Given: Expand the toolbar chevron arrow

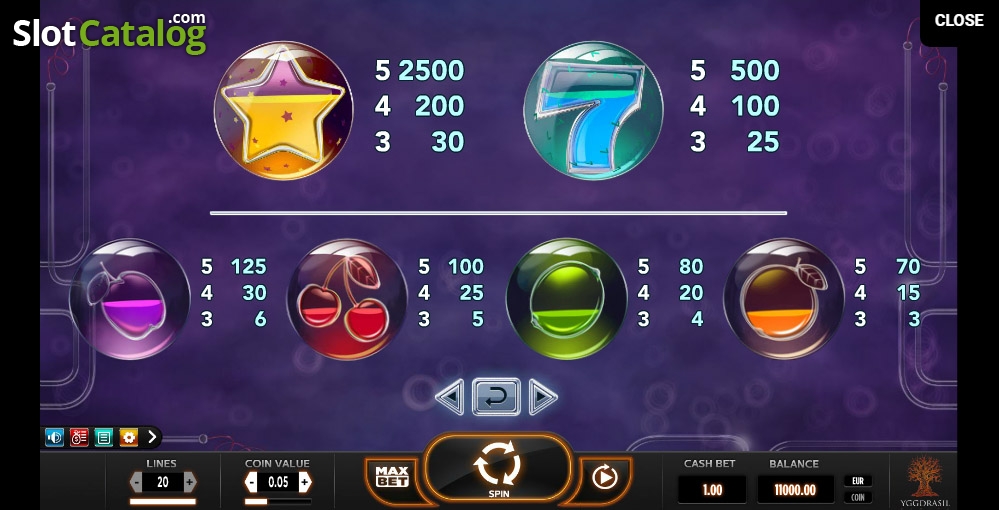Looking at the screenshot, I should [x=152, y=437].
